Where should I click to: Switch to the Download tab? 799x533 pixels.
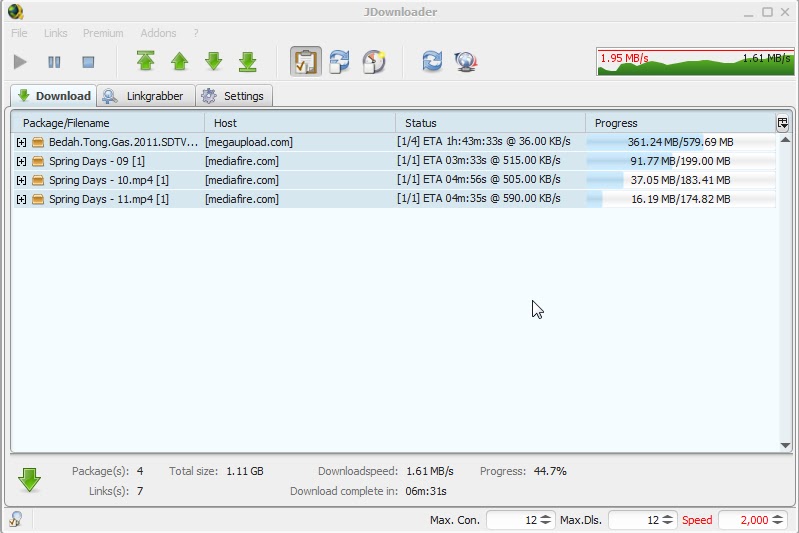(x=54, y=96)
